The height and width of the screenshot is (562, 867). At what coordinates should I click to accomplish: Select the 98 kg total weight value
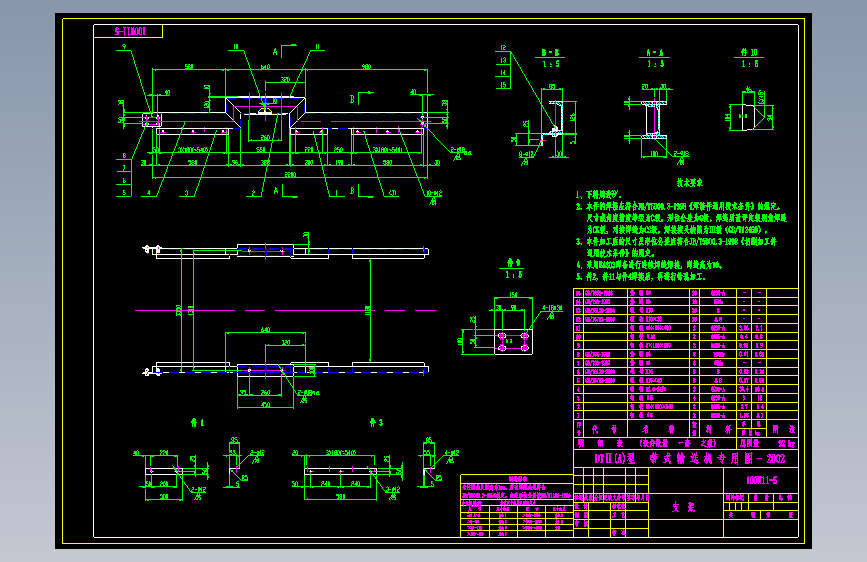(x=786, y=444)
